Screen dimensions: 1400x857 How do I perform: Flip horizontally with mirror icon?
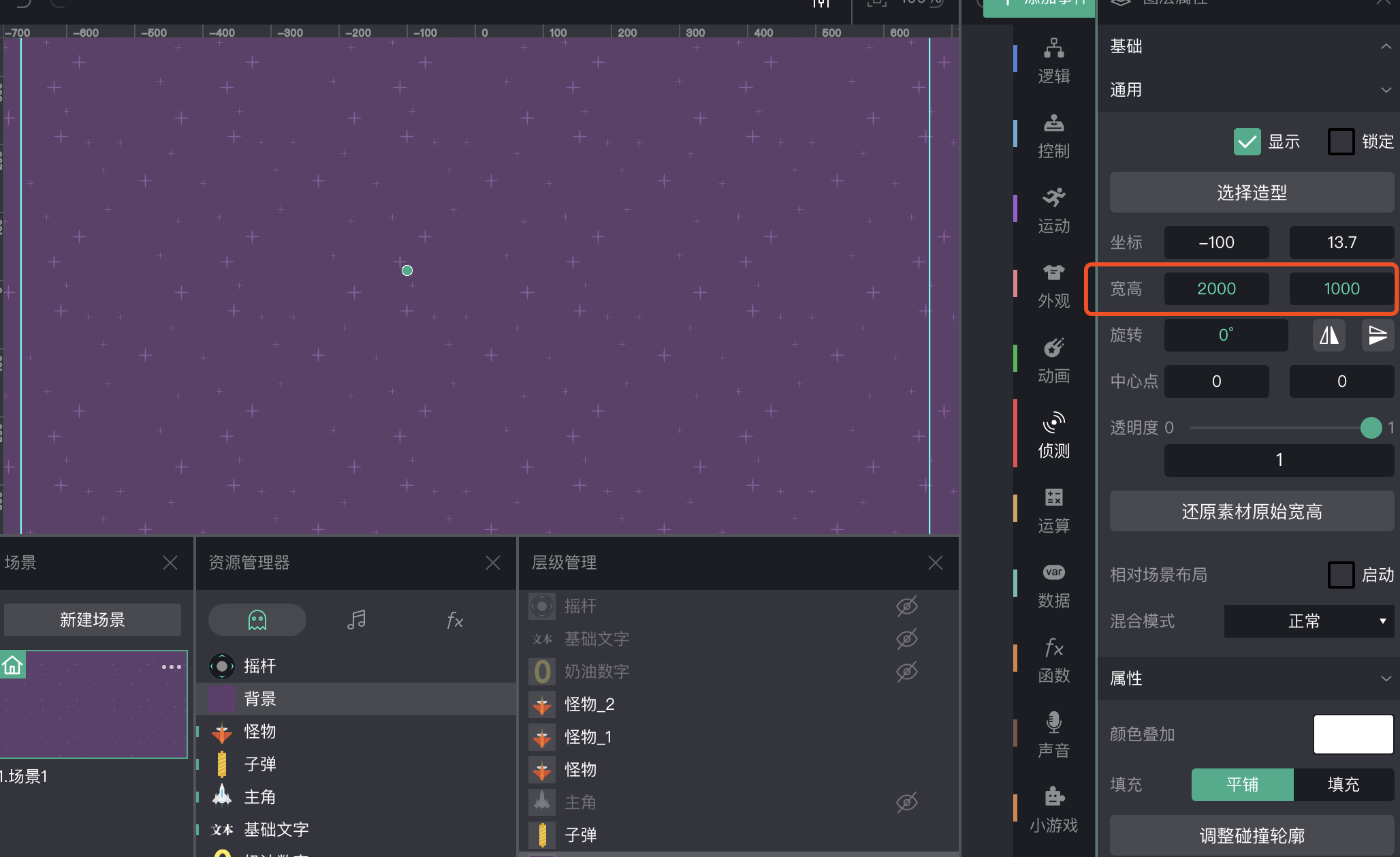point(1329,335)
